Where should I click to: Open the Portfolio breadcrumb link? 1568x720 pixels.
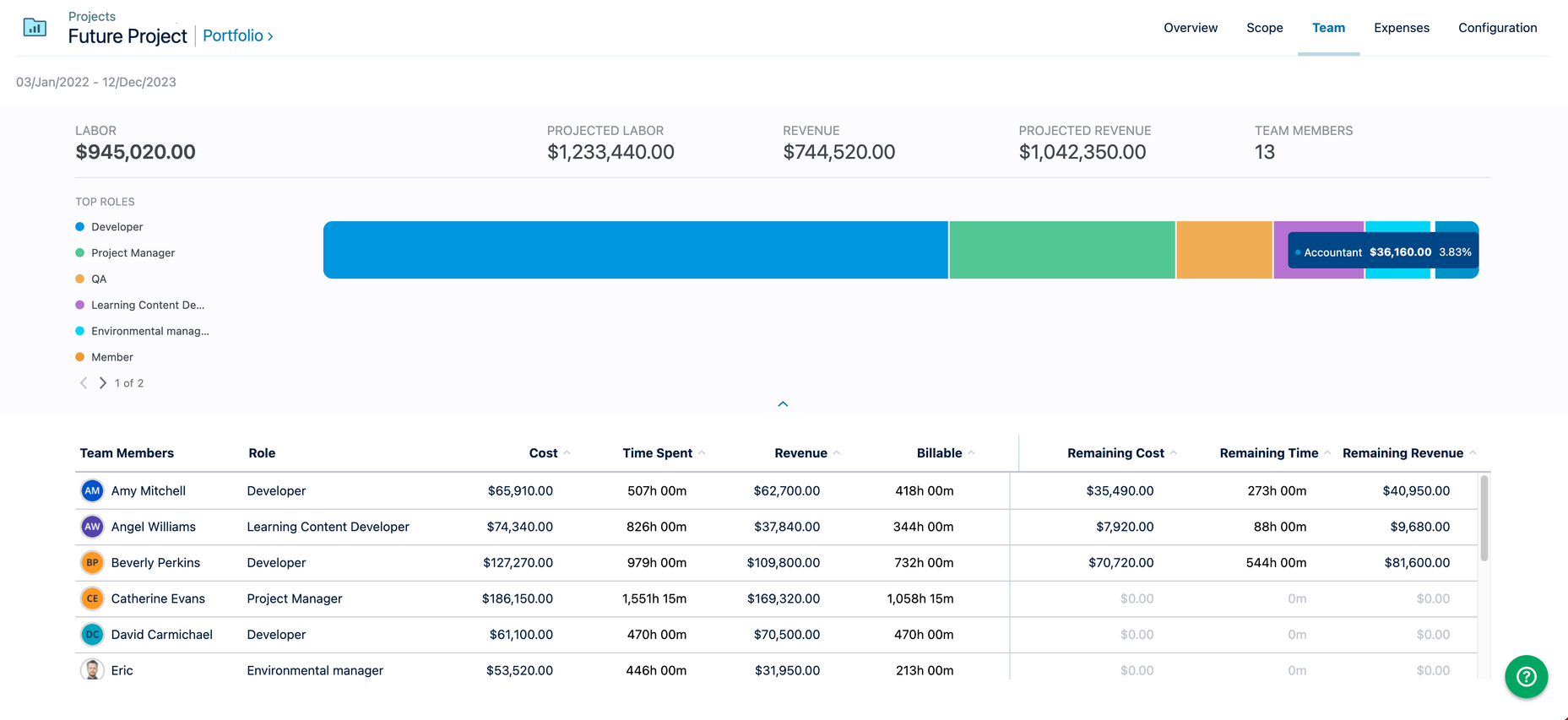click(237, 35)
